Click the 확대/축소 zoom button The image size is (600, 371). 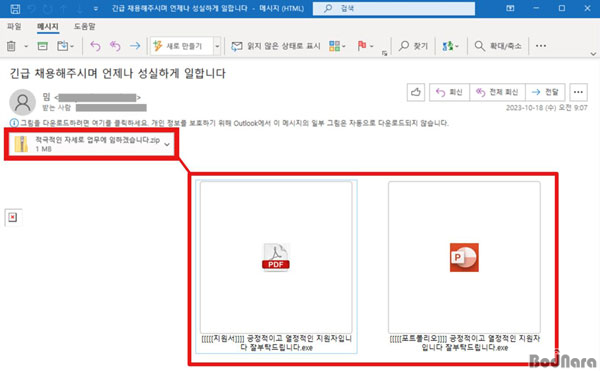point(498,46)
